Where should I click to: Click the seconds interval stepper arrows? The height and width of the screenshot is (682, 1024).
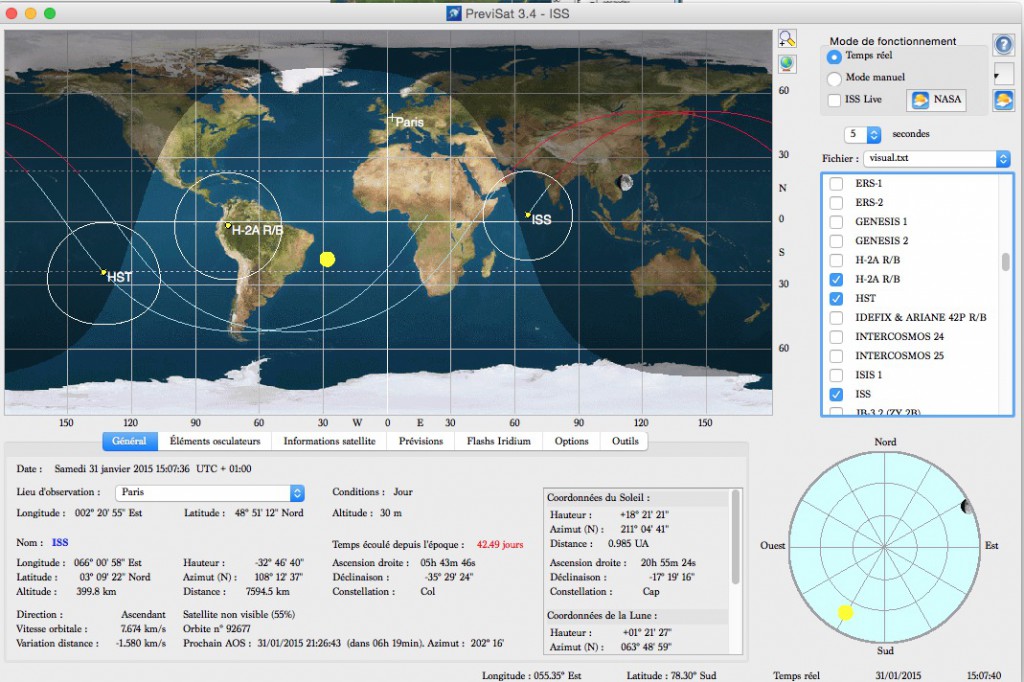(x=874, y=135)
